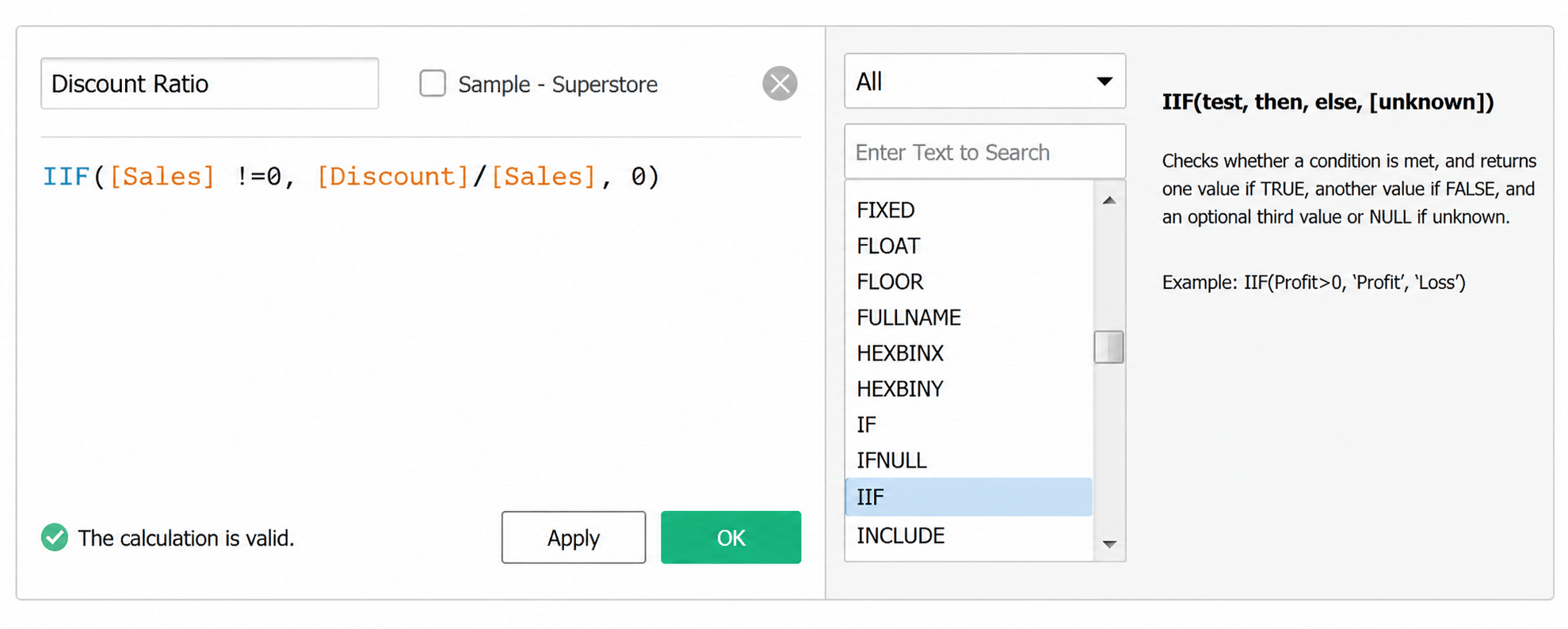This screenshot has width=1568, height=629.
Task: Select HEXBINY in the function list
Action: [969, 388]
